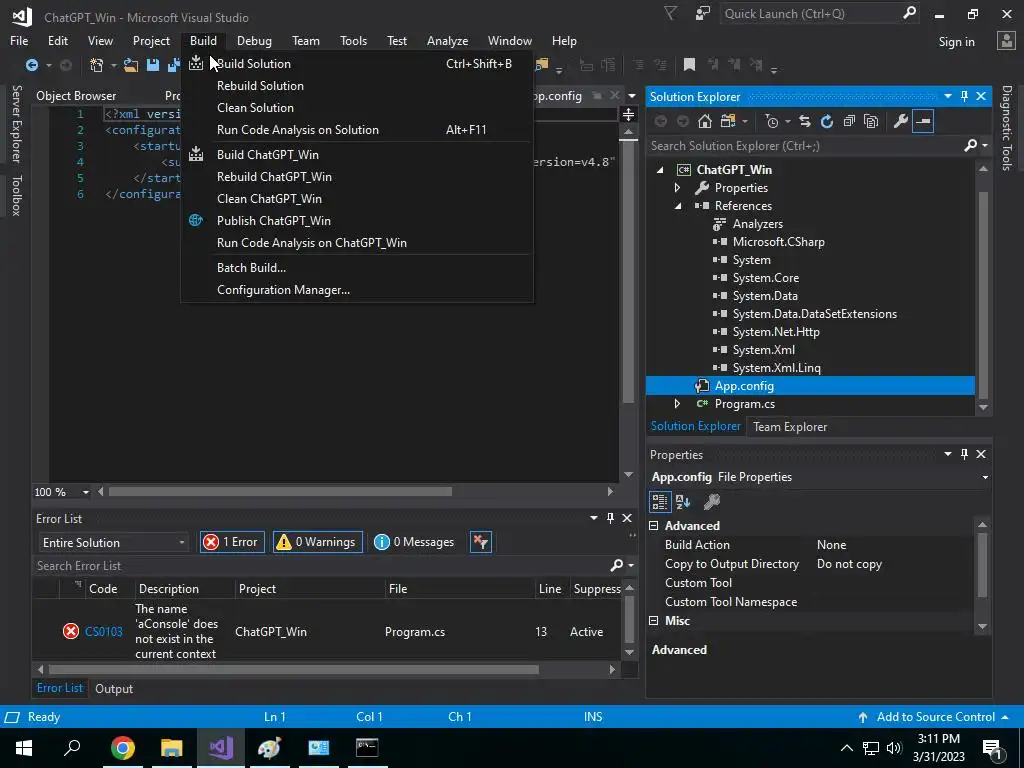The height and width of the screenshot is (768, 1024).
Task: Click the Search Error List field
Action: click(320, 566)
